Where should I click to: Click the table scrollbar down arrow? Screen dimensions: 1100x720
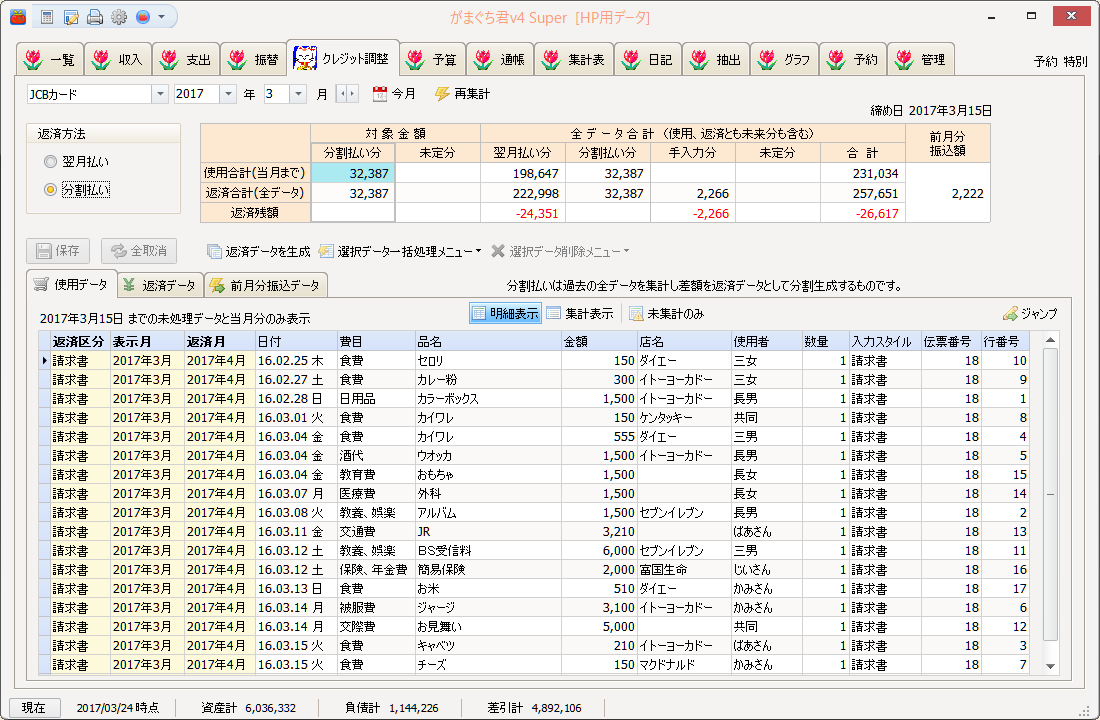(x=1050, y=666)
